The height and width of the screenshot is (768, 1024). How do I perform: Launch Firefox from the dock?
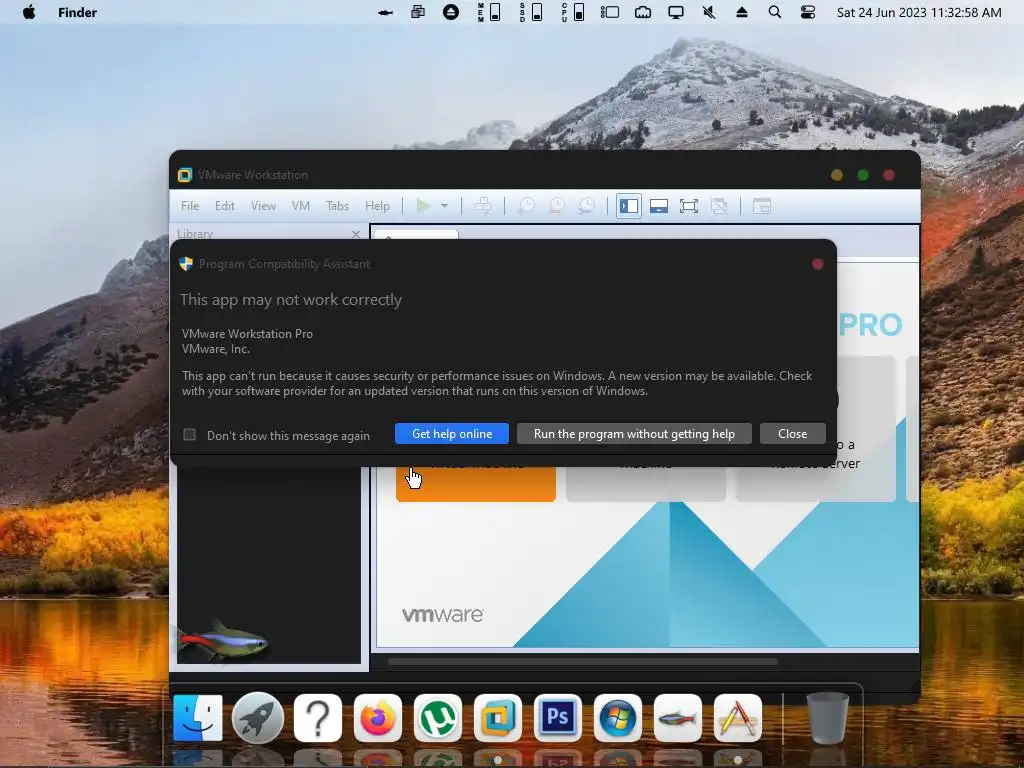pyautogui.click(x=377, y=718)
